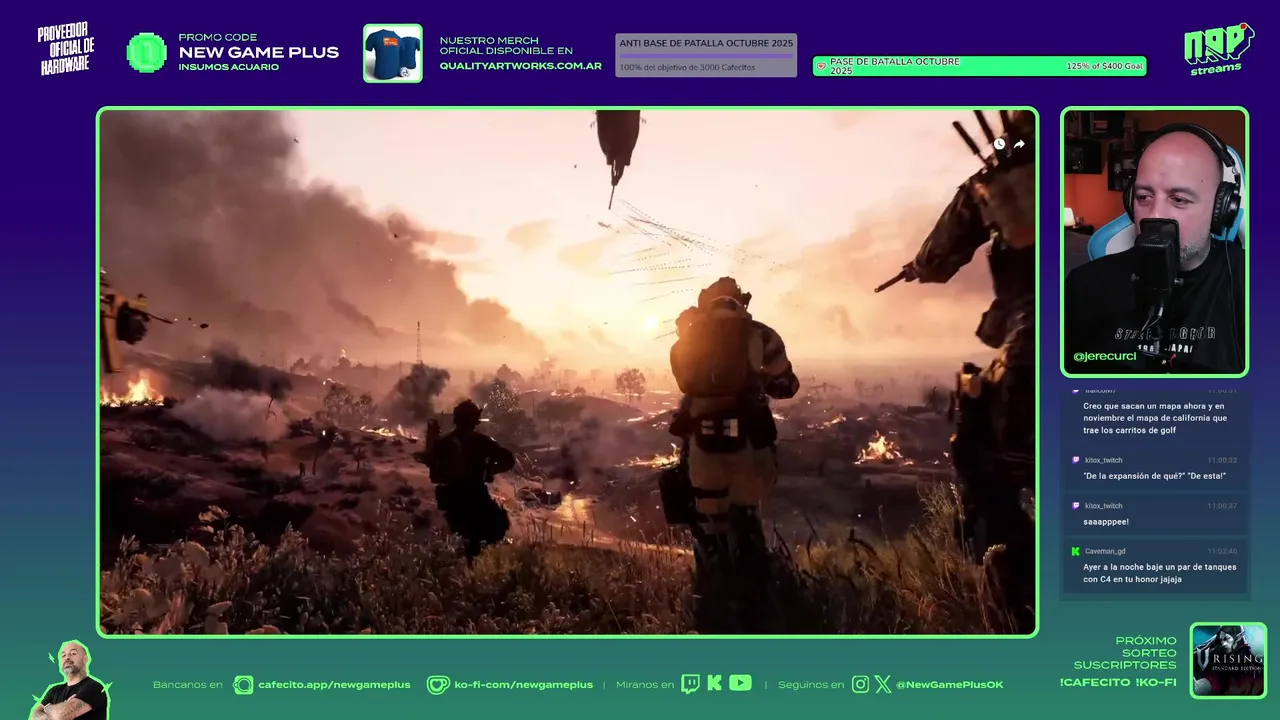This screenshot has height=720, width=1280.
Task: Click the Pase de Batalla Octubre progress bar
Action: [979, 67]
